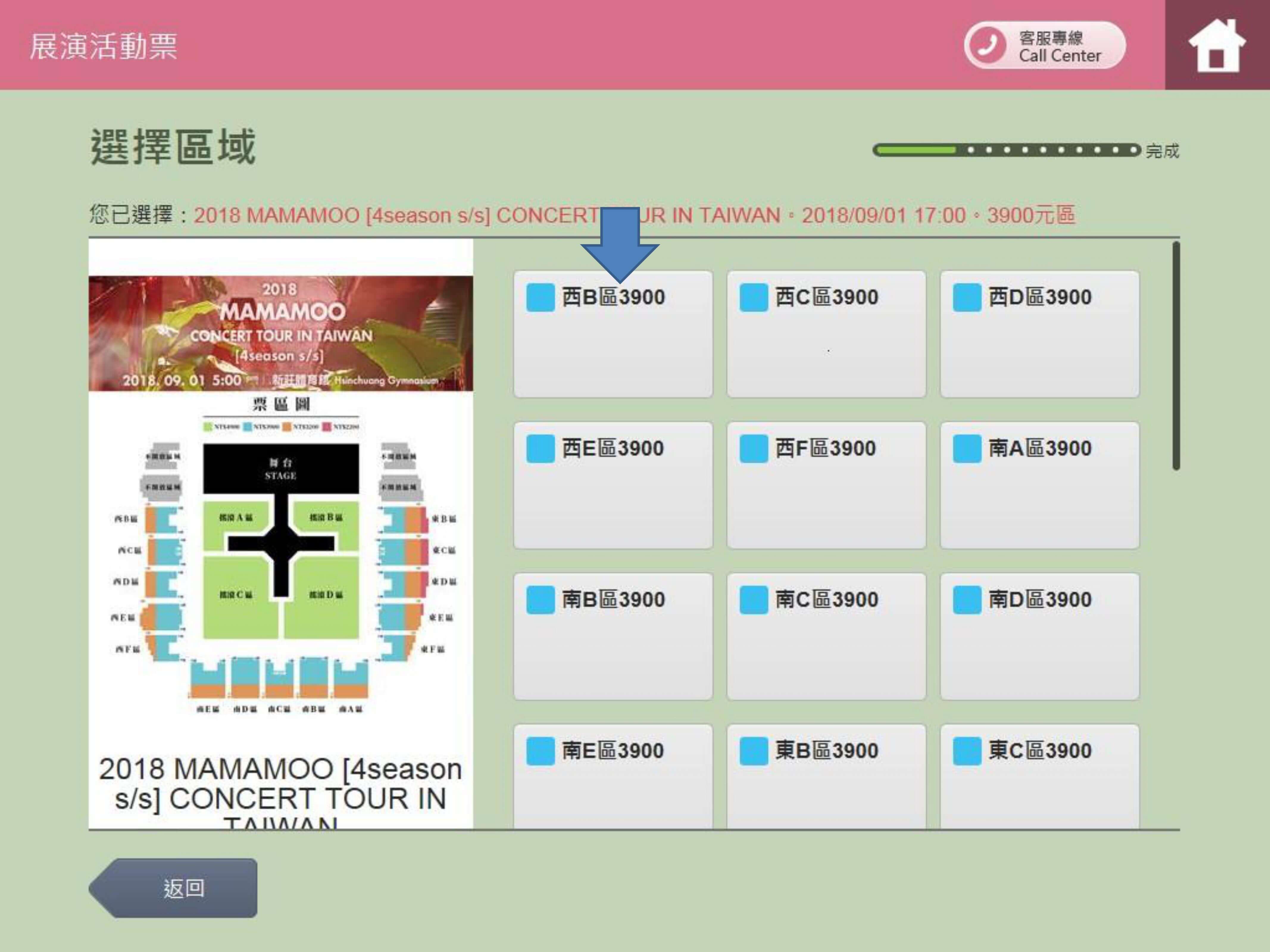The width and height of the screenshot is (1270, 952).
Task: Click the 3900元區 selected price text
Action: click(x=1031, y=215)
